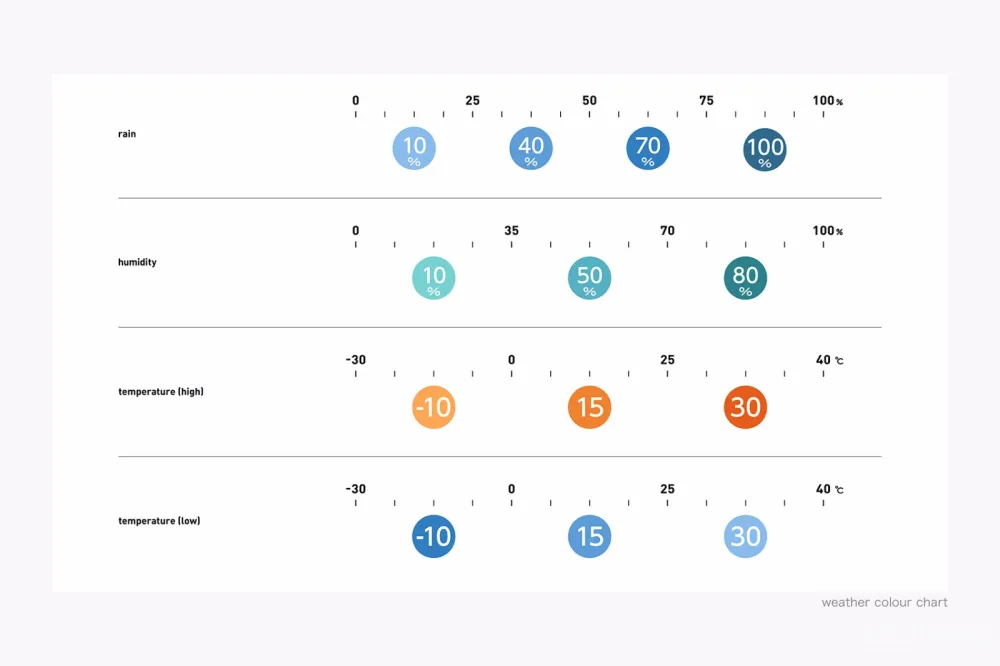Click the 50 mark on rain scale
This screenshot has height=666, width=1000.
pos(590,101)
